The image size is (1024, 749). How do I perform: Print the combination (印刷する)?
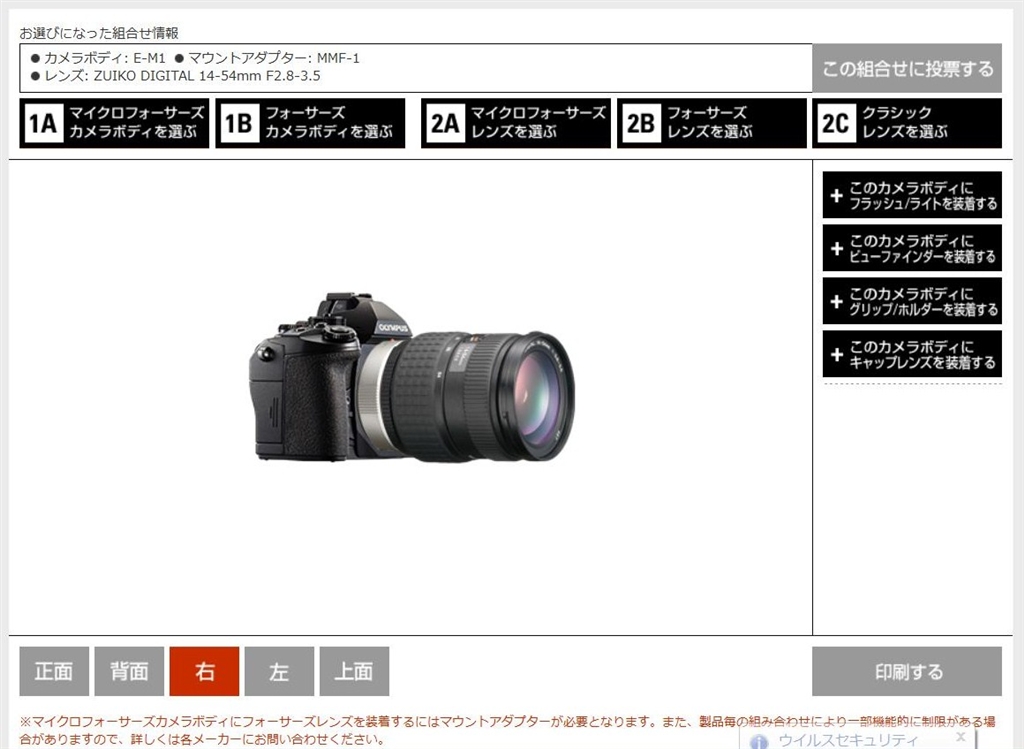point(906,671)
